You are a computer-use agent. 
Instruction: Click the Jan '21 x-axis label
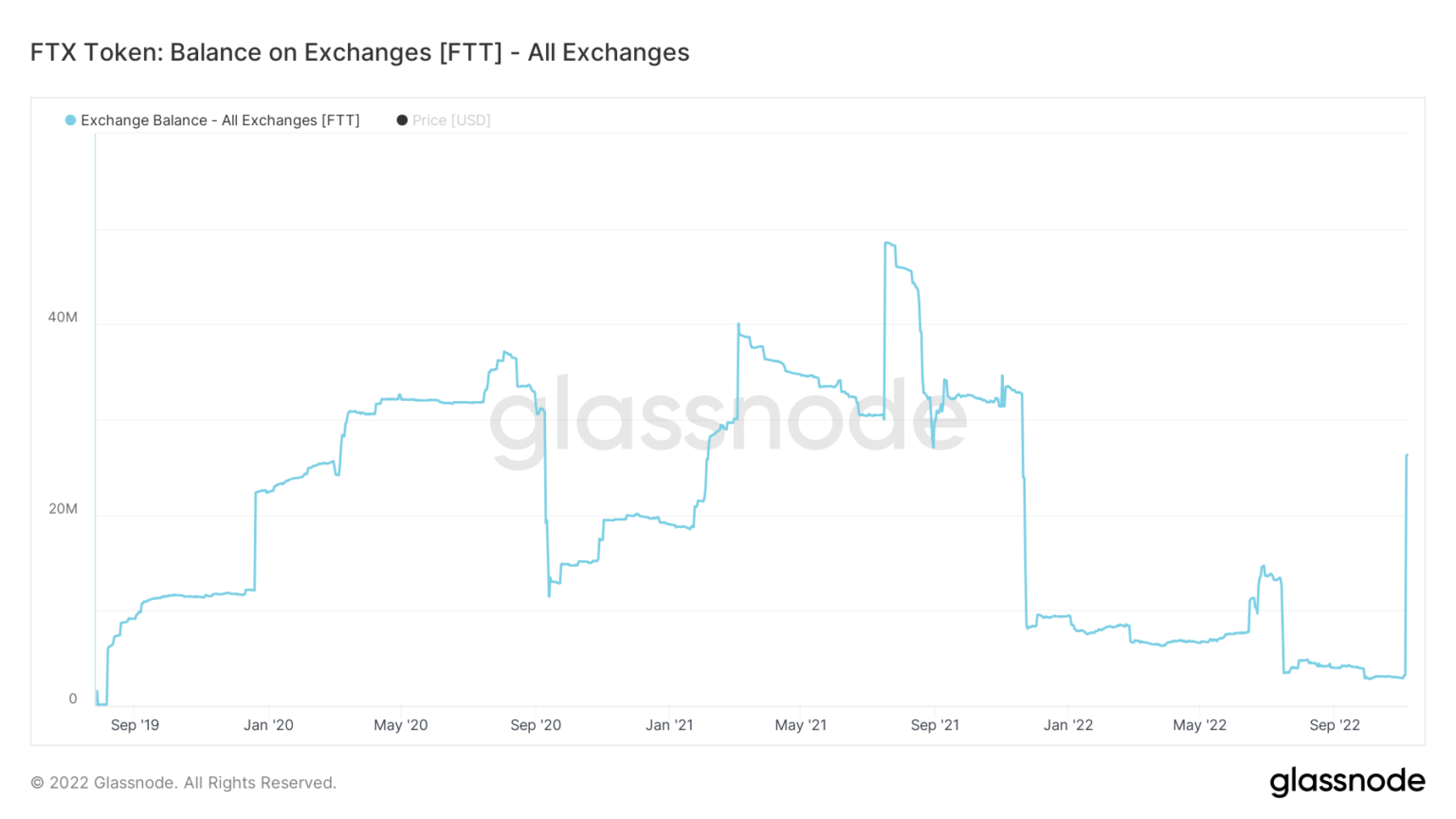point(669,725)
